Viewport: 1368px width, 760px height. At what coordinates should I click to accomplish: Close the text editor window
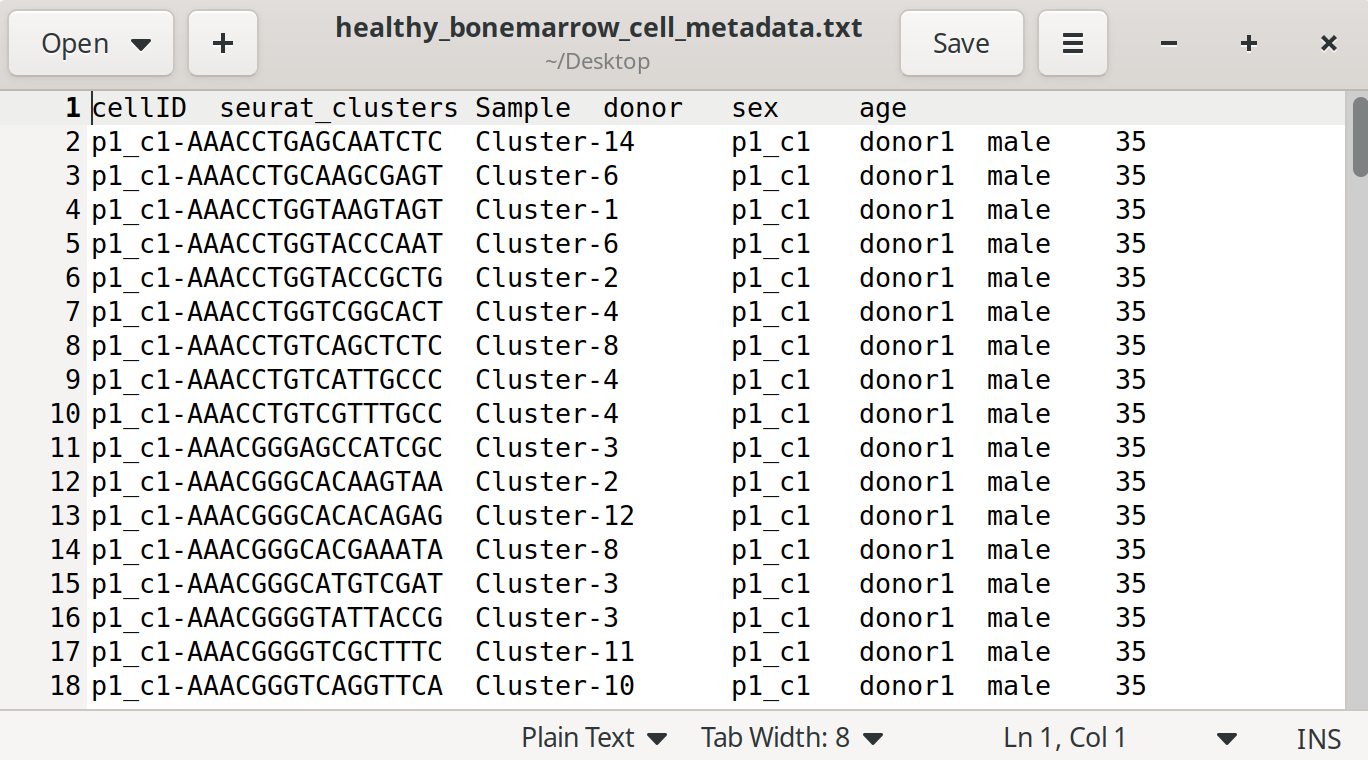pos(1329,43)
